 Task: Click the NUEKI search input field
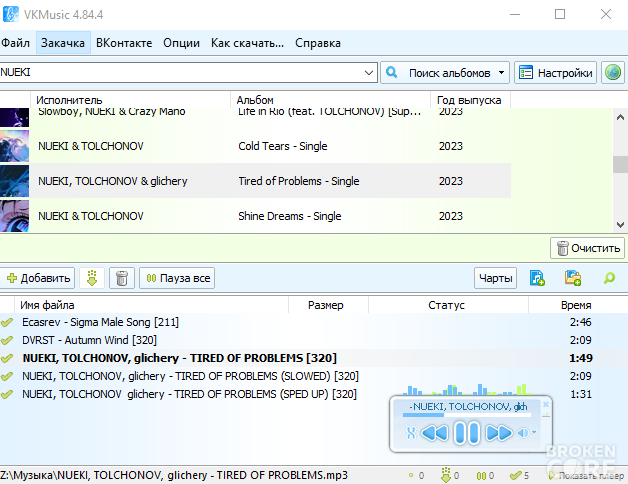(180, 73)
